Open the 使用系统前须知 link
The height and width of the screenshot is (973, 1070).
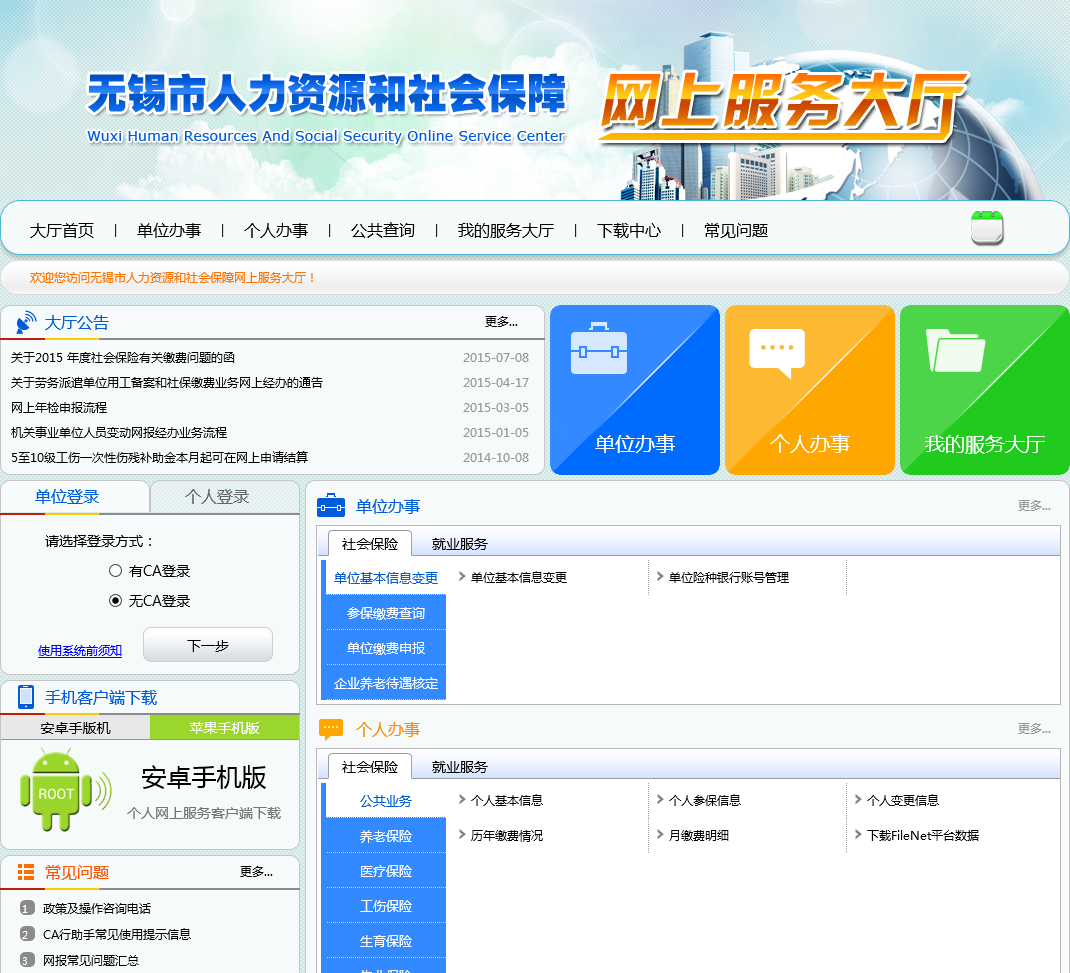(80, 650)
